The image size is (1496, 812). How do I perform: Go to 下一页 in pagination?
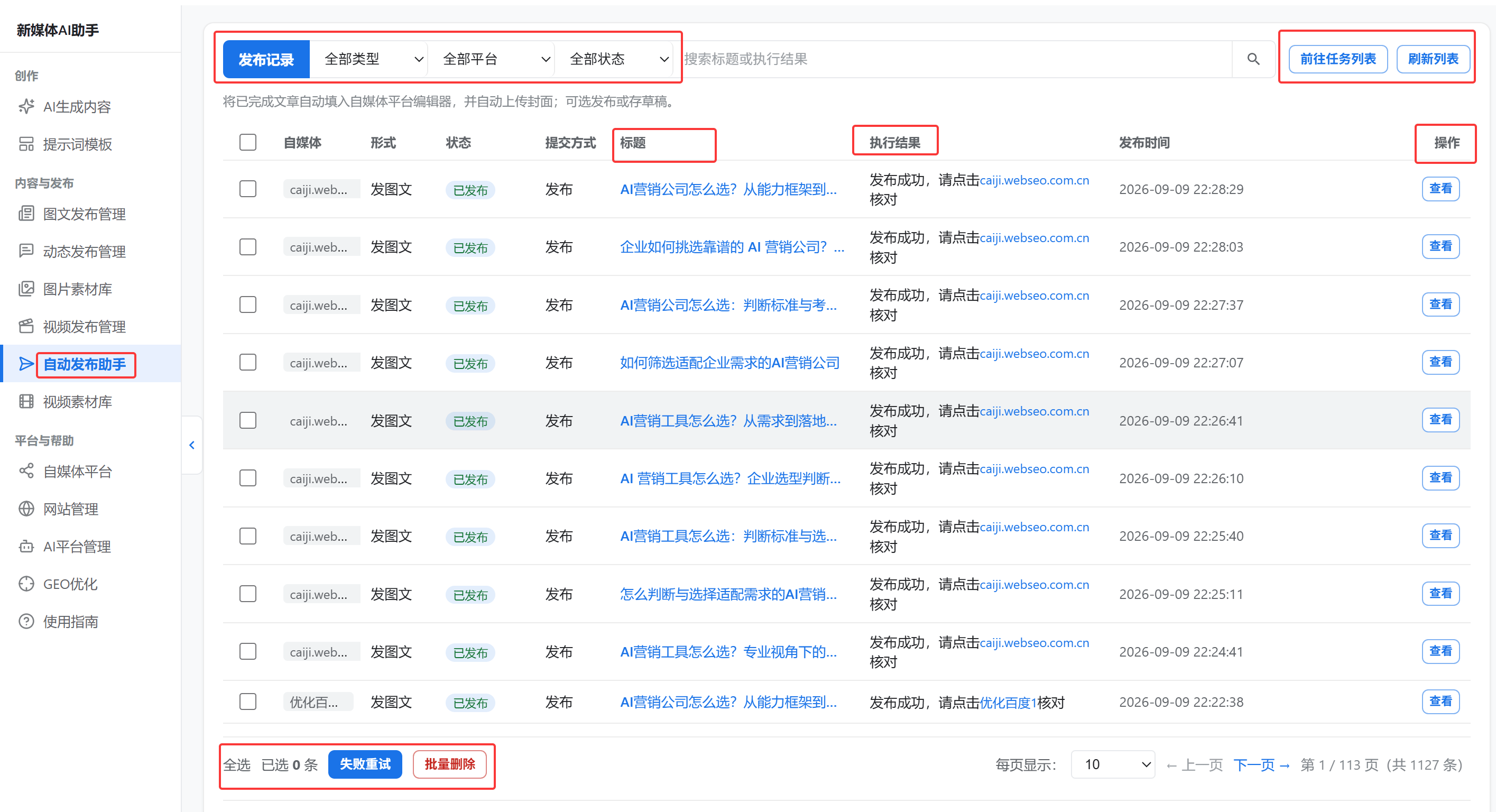[x=1261, y=764]
